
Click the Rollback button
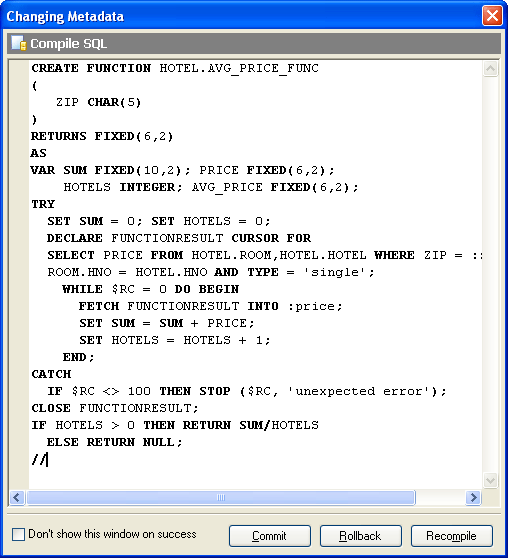(x=360, y=536)
